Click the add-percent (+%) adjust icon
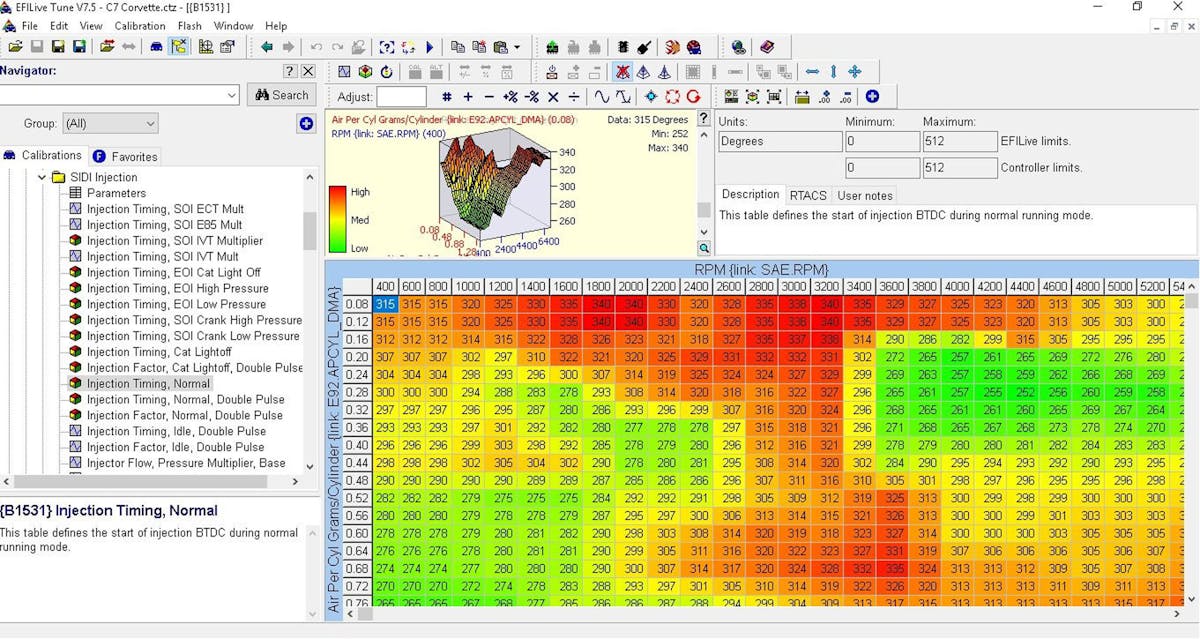Viewport: 1200px width, 639px height. pos(510,97)
